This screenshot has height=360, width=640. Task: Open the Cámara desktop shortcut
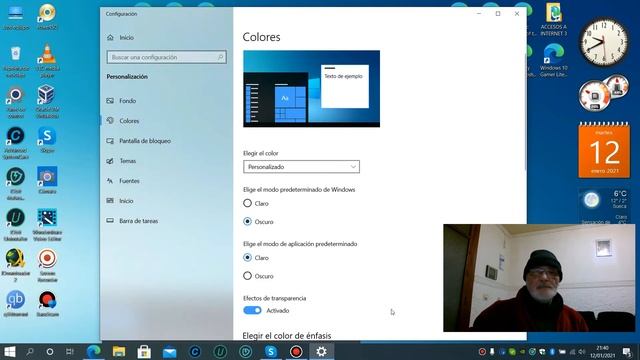click(47, 180)
